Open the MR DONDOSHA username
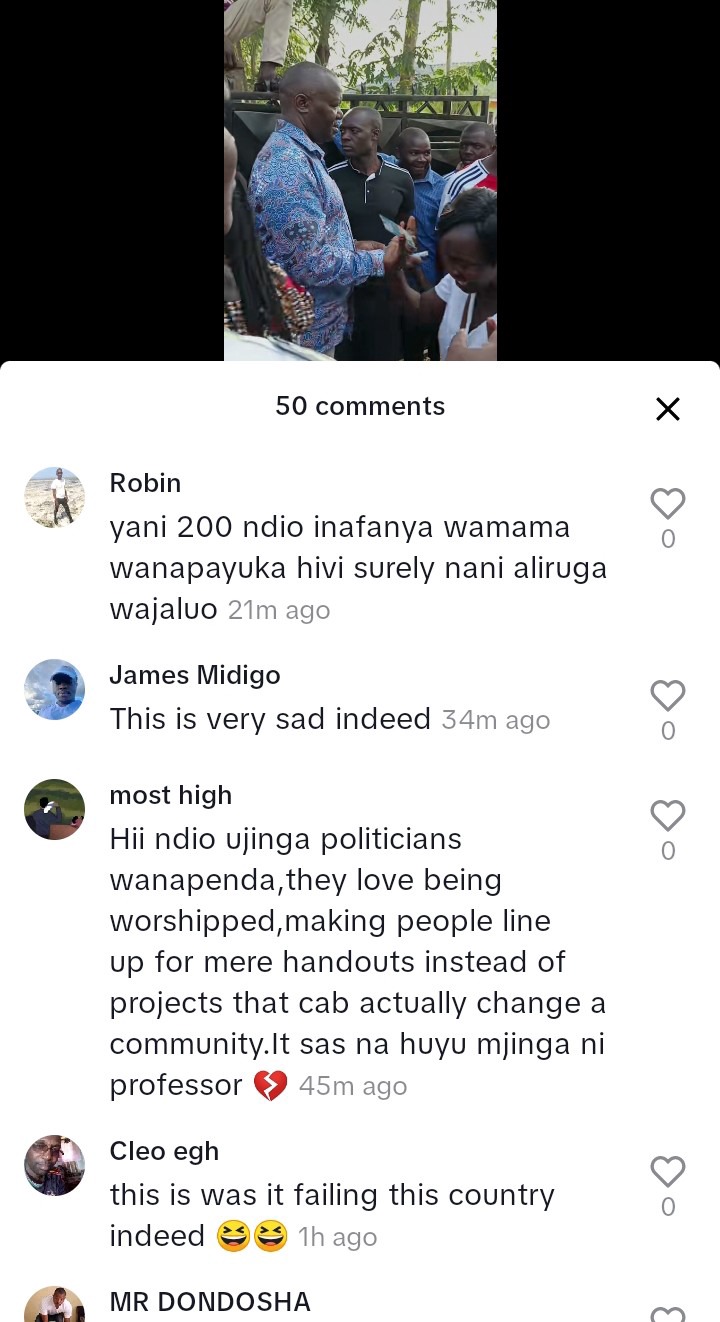The width and height of the screenshot is (720, 1322). [x=210, y=1302]
